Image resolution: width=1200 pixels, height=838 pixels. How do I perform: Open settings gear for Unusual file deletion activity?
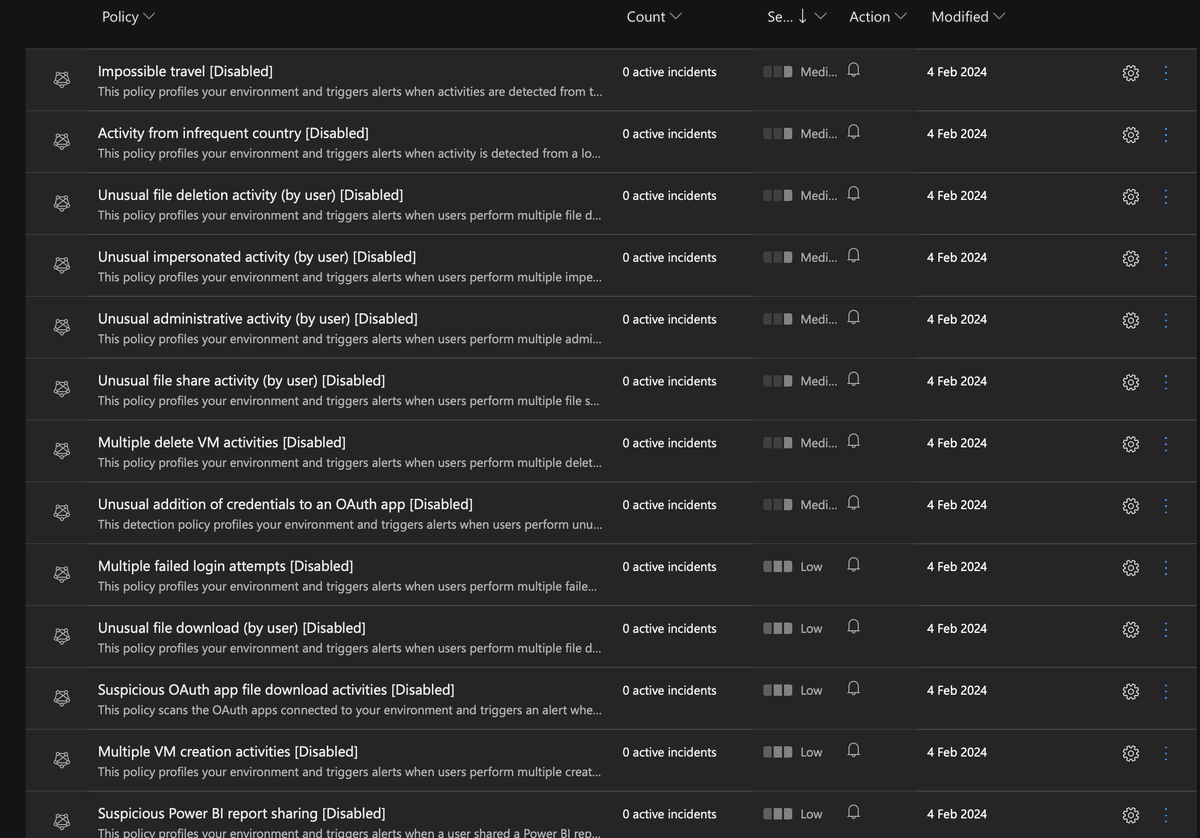1131,197
